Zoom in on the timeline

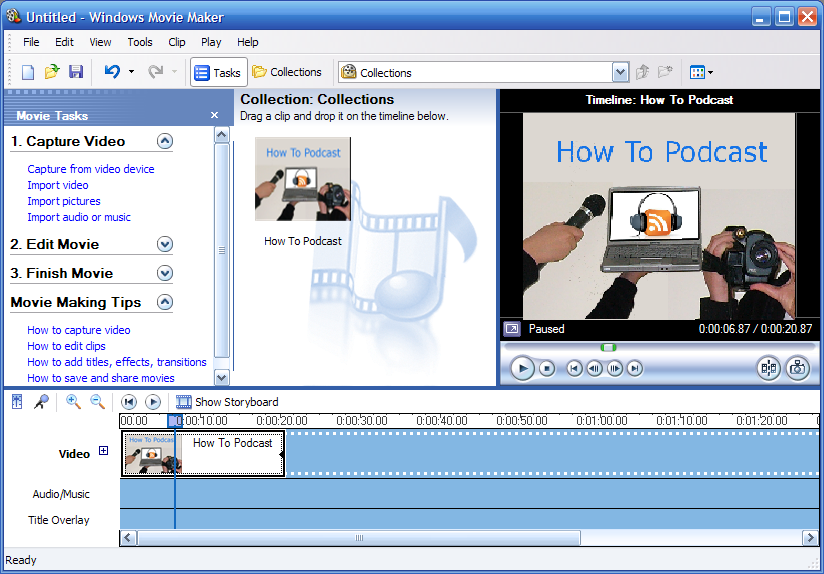pyautogui.click(x=74, y=402)
